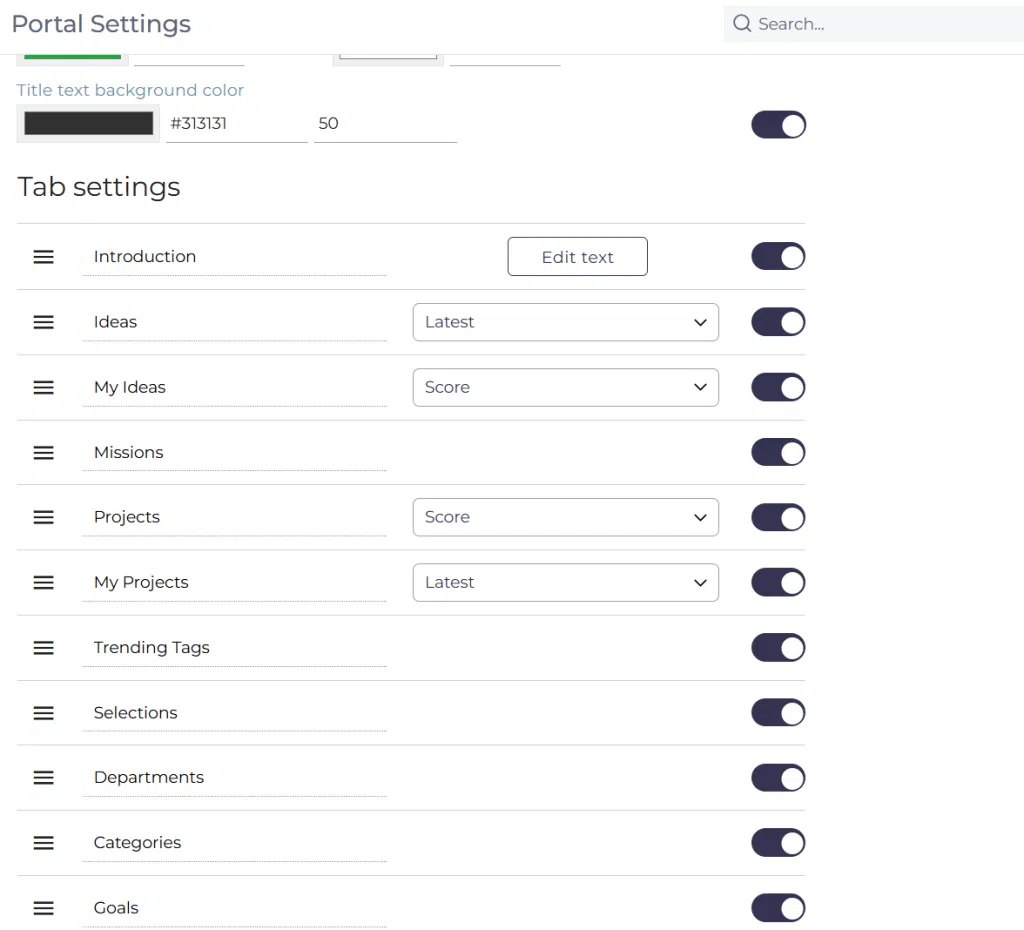This screenshot has height=930, width=1024.
Task: Click the Missions tab name field
Action: (234, 453)
